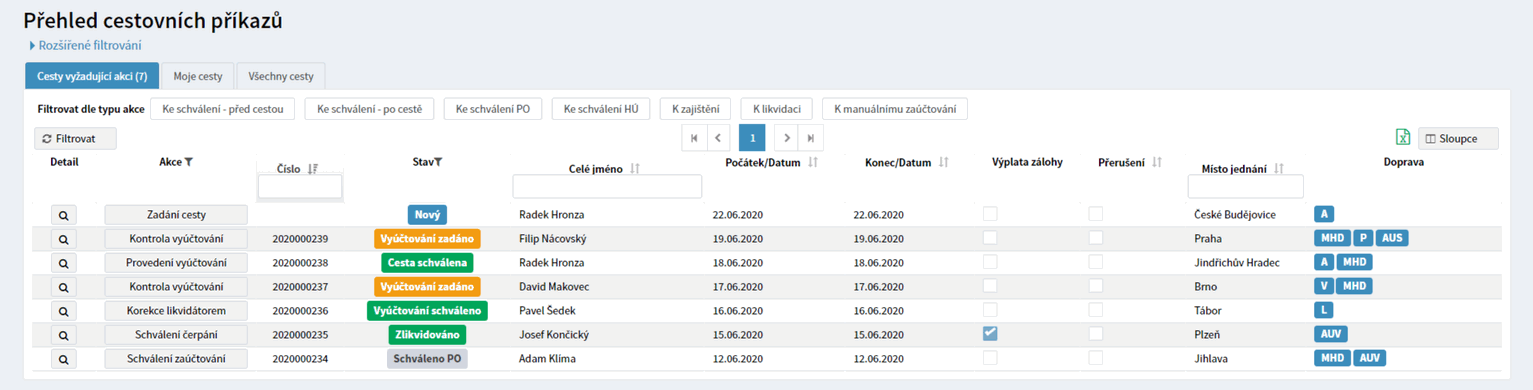Click Korekce likvidátorem action button
Screen dimensions: 1533x390
[176, 311]
